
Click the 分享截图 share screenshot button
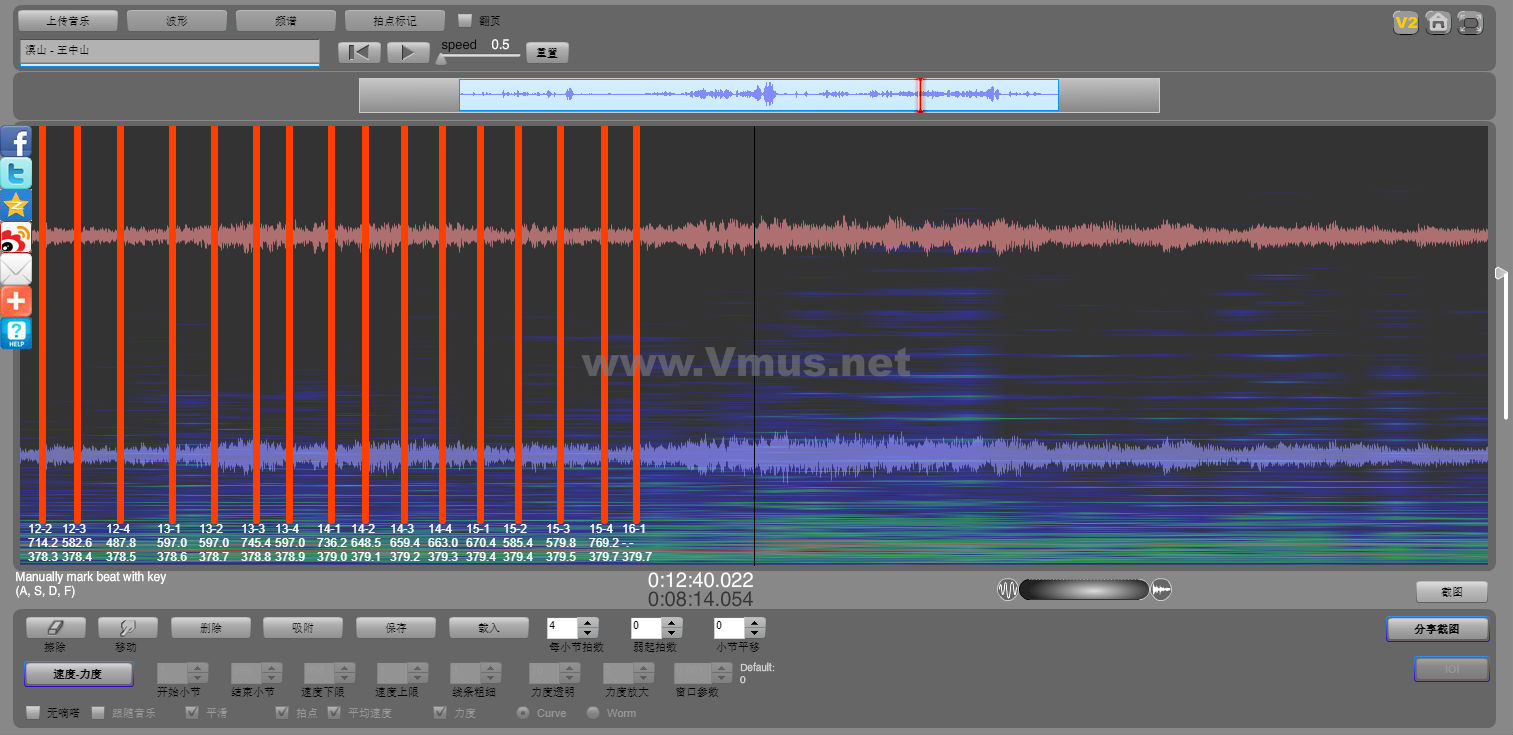[x=1438, y=629]
